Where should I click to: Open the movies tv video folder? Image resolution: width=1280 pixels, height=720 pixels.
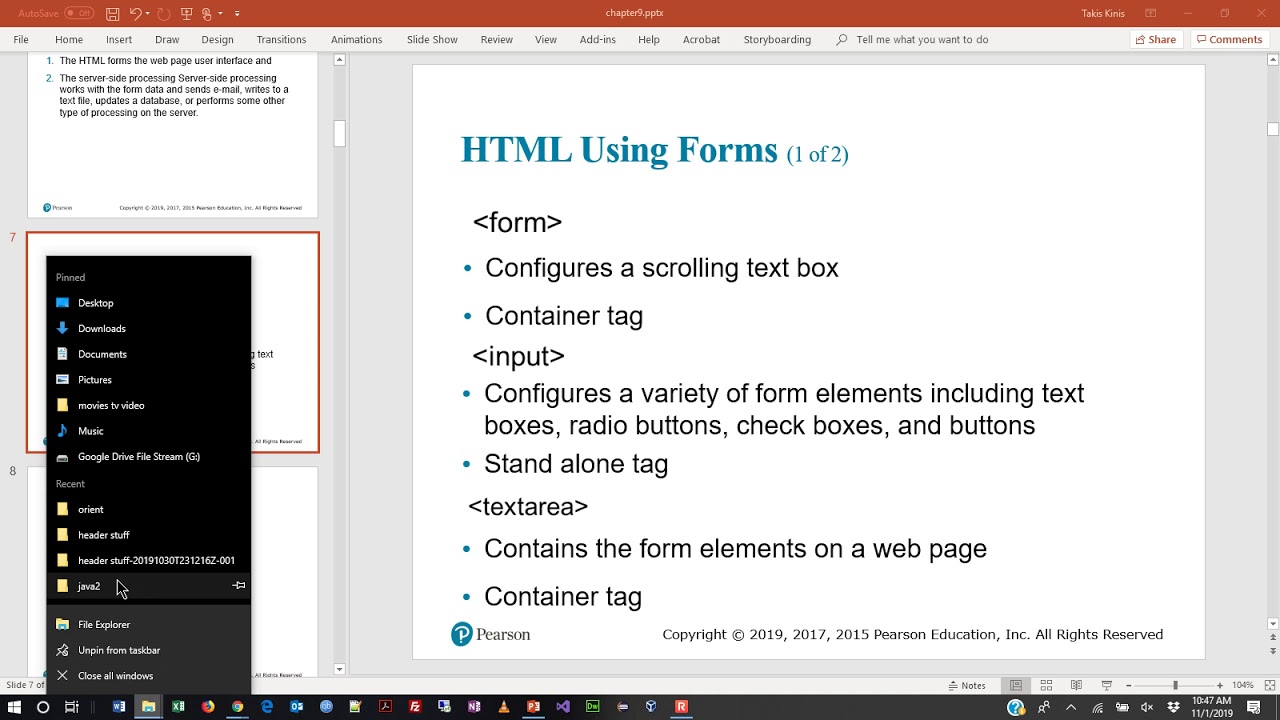(148, 405)
